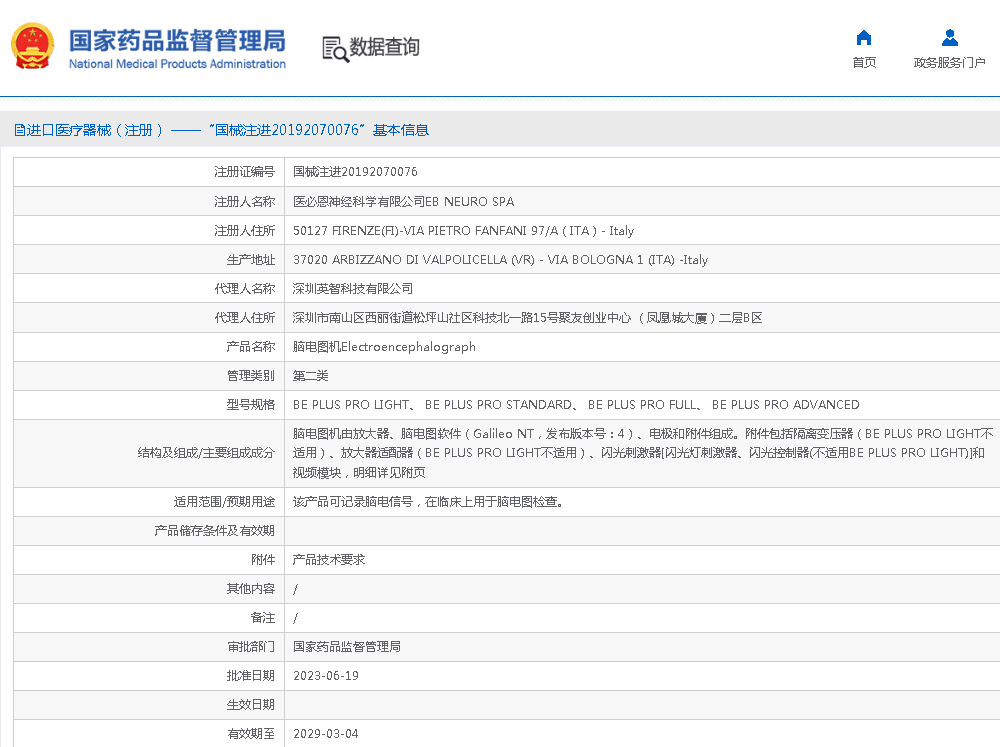Click the production address value with ARBIZZANO

[x=500, y=259]
